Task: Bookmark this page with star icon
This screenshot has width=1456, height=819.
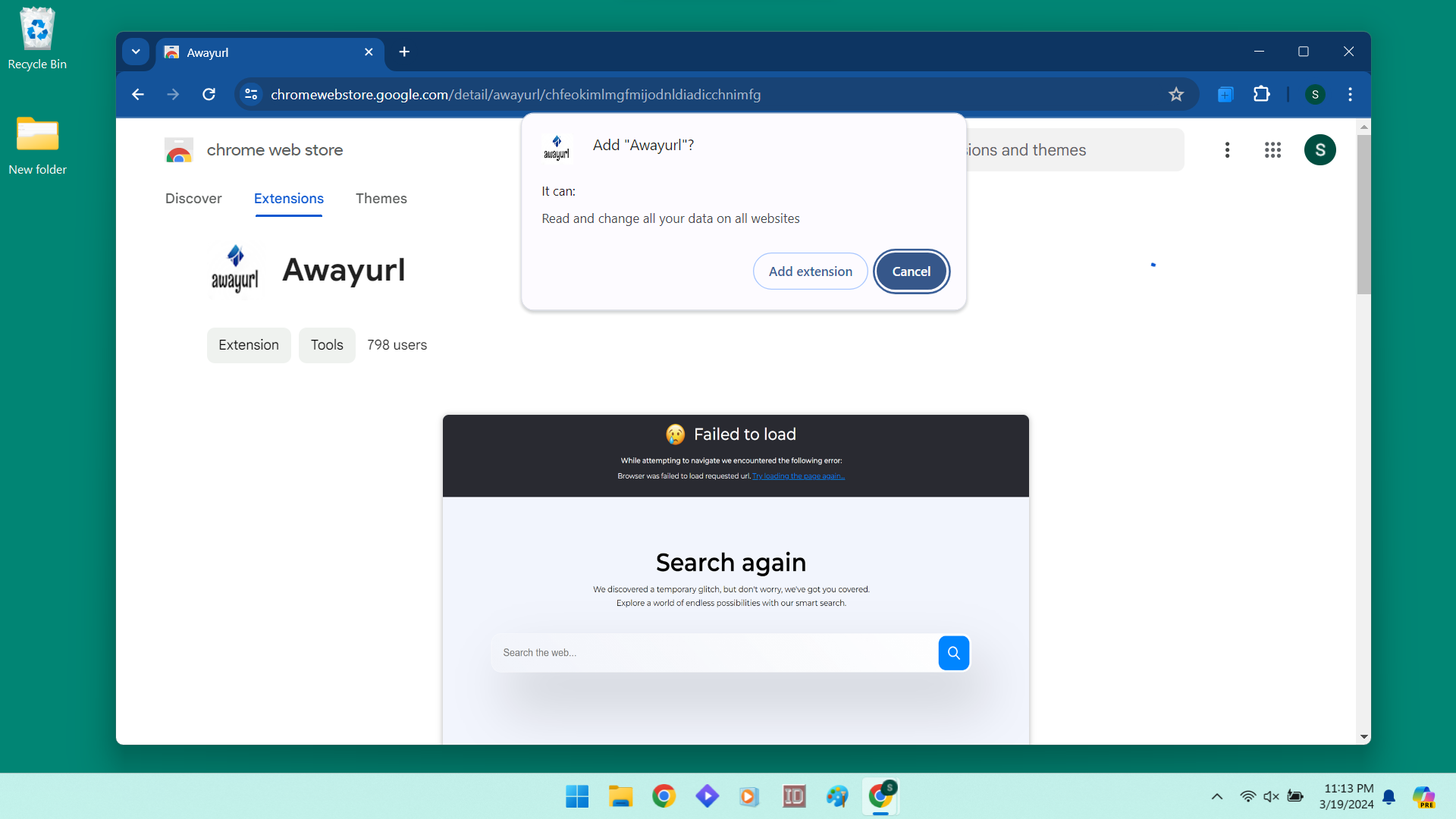Action: [x=1175, y=94]
